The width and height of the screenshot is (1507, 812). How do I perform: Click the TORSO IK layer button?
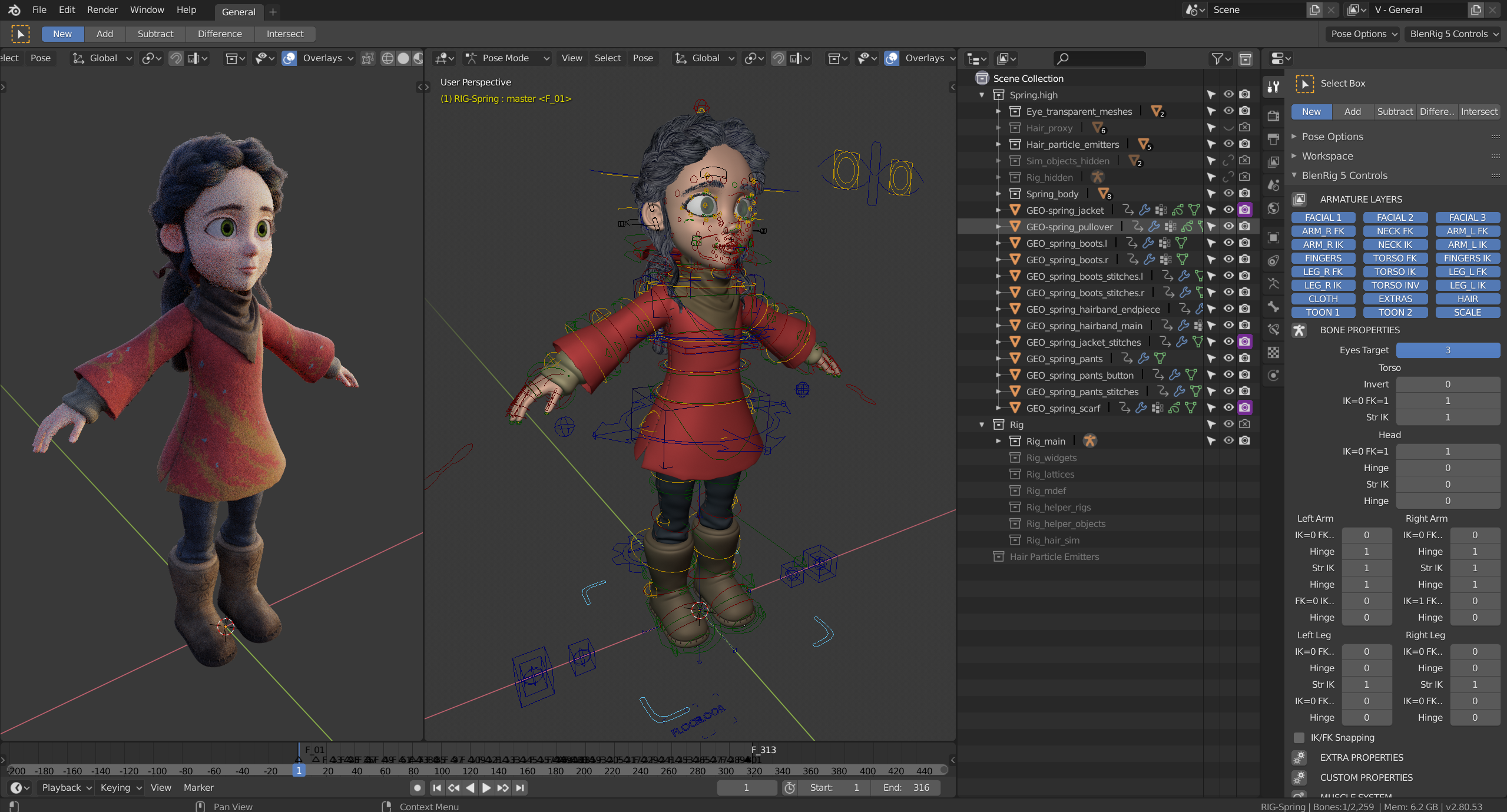click(1395, 271)
